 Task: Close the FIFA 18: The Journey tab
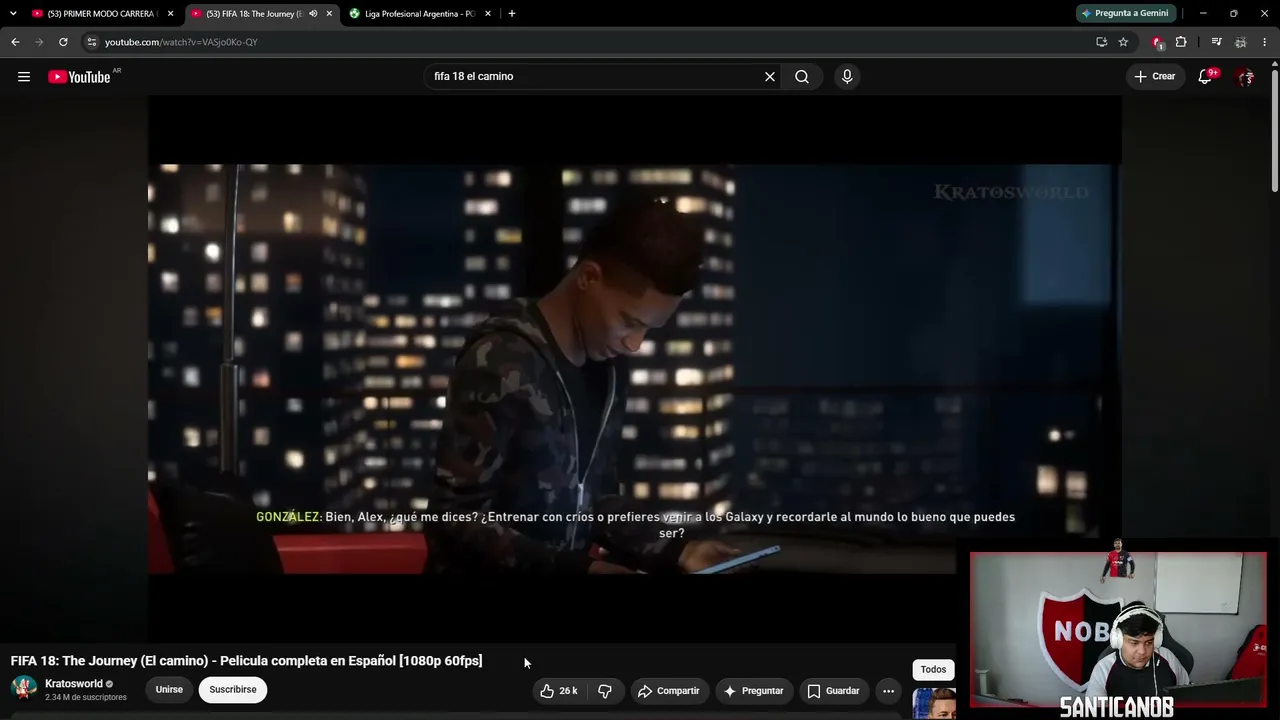click(329, 14)
